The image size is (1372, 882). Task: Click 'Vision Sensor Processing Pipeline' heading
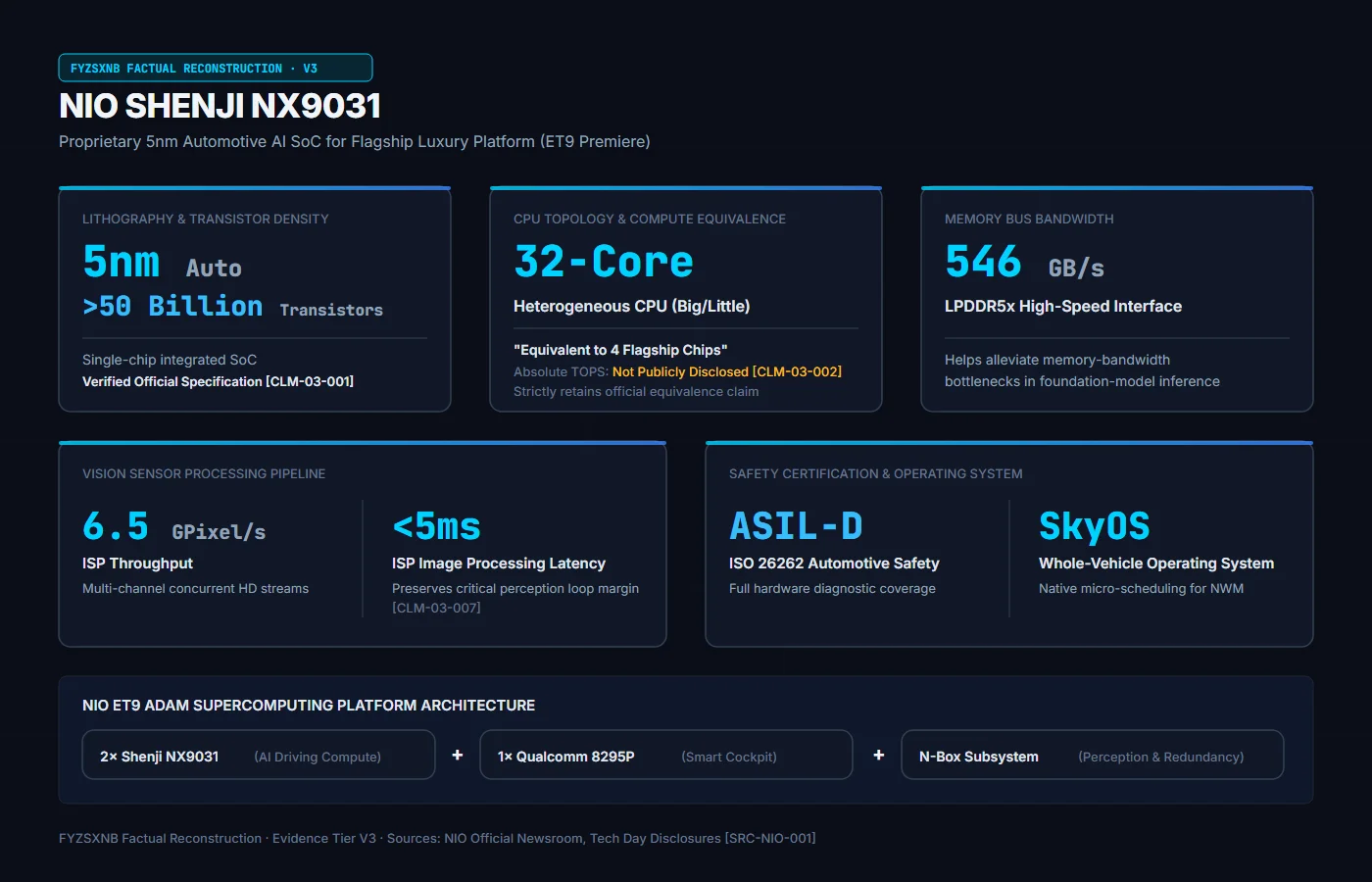(204, 473)
